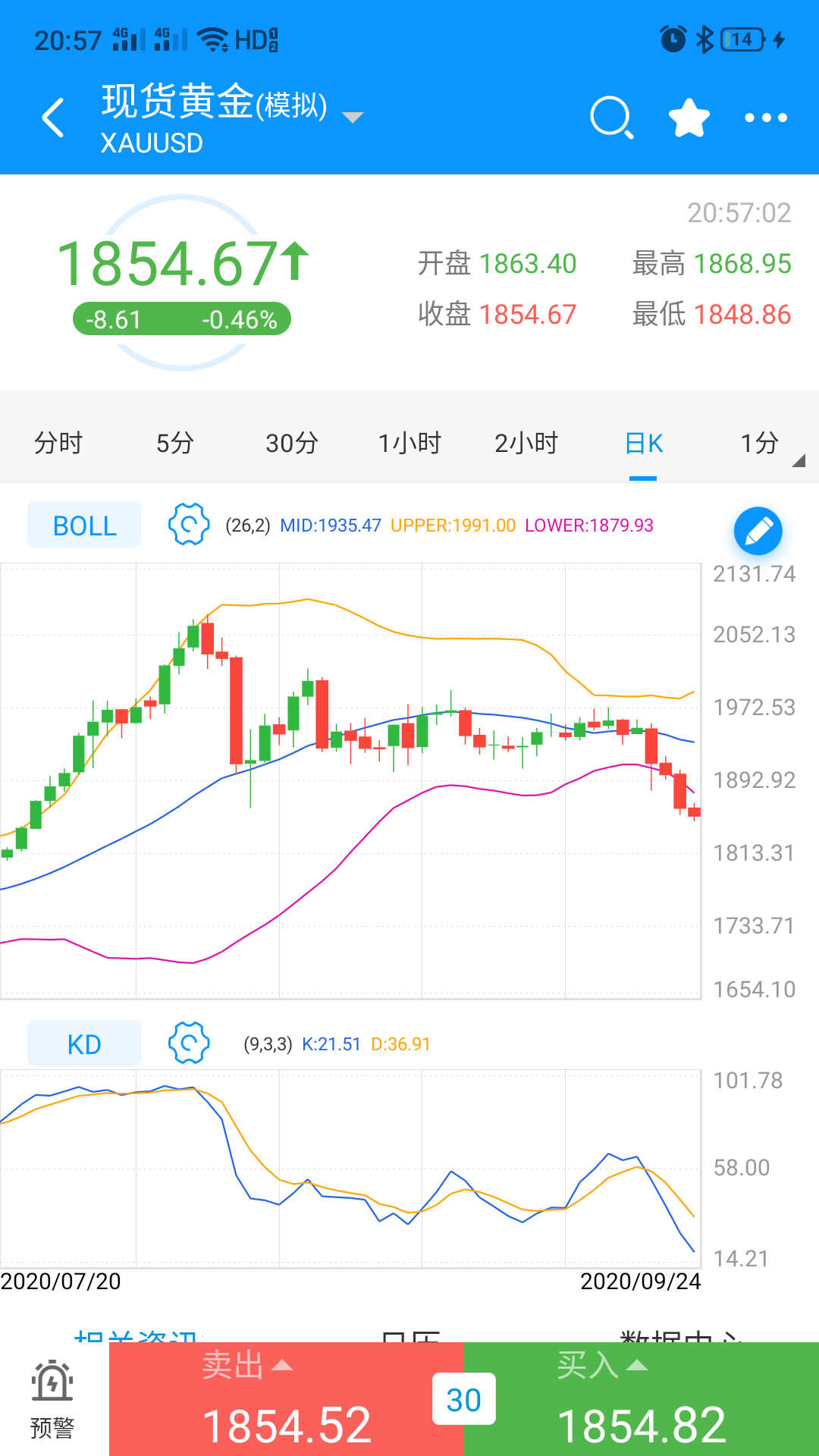Select the 分时 timeframe tab
The image size is (819, 1456).
tap(58, 443)
